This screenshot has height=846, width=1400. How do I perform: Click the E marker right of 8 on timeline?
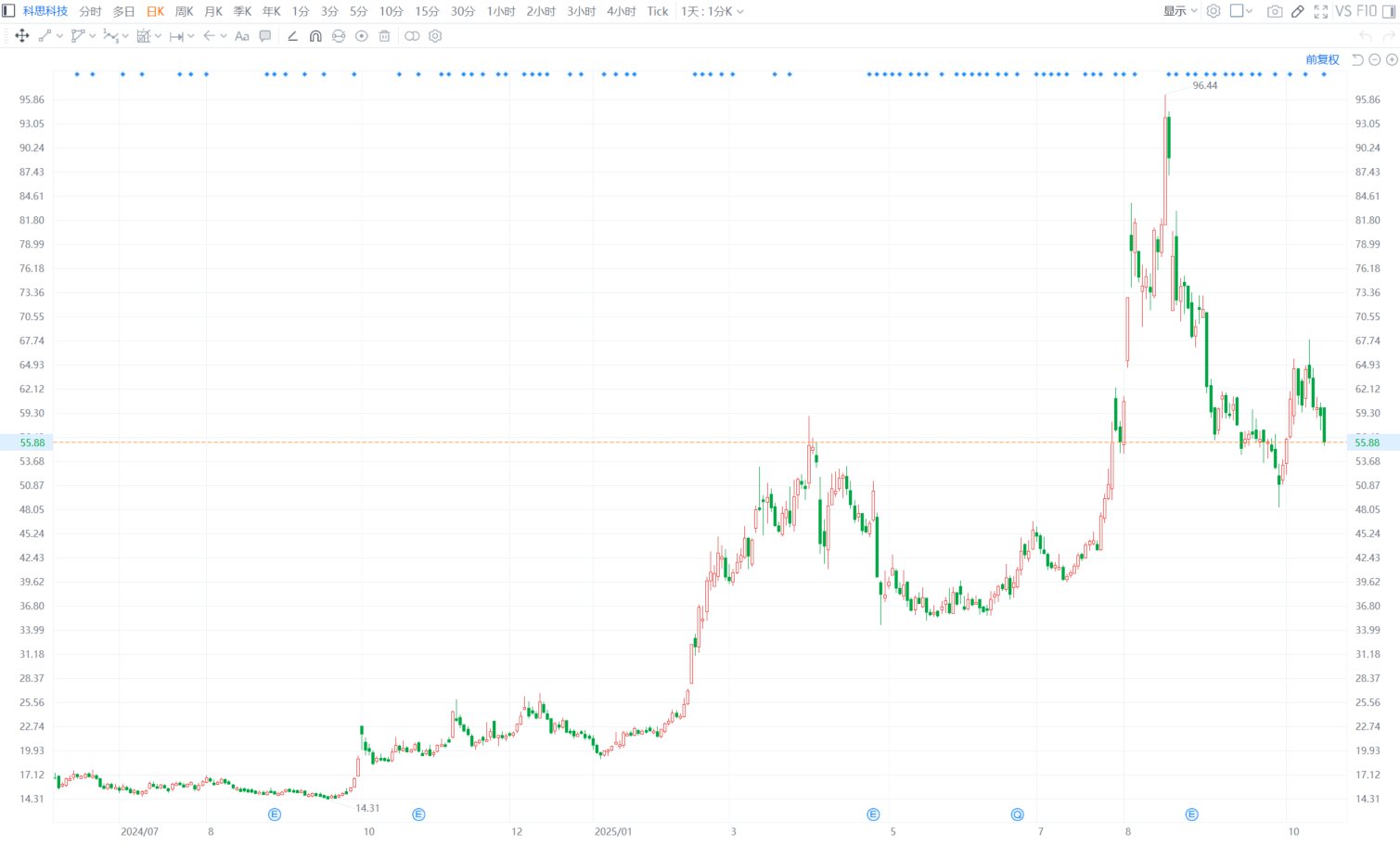(x=1192, y=814)
